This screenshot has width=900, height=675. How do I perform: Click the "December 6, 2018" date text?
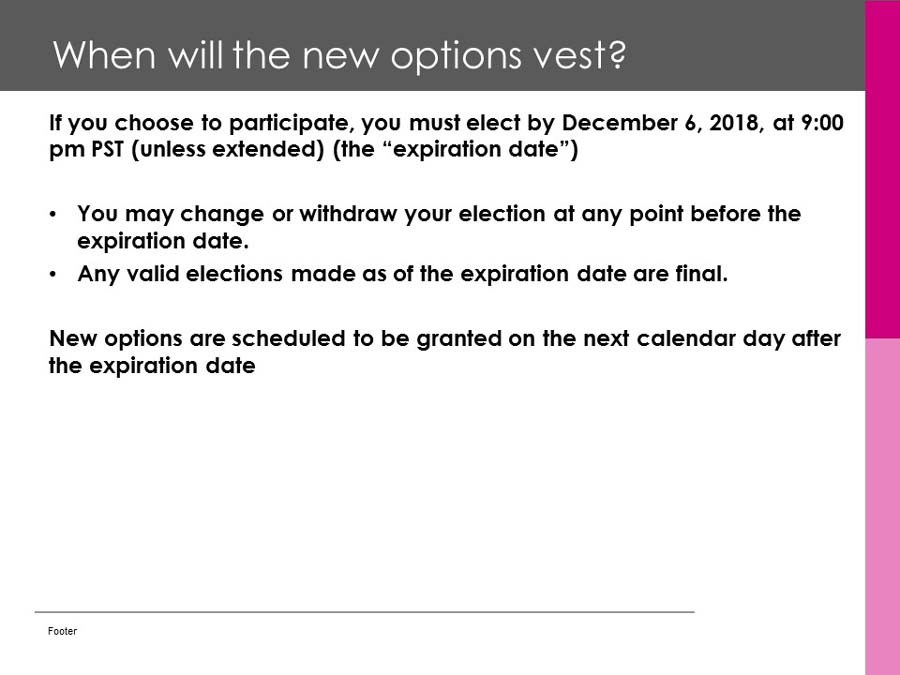tap(649, 124)
